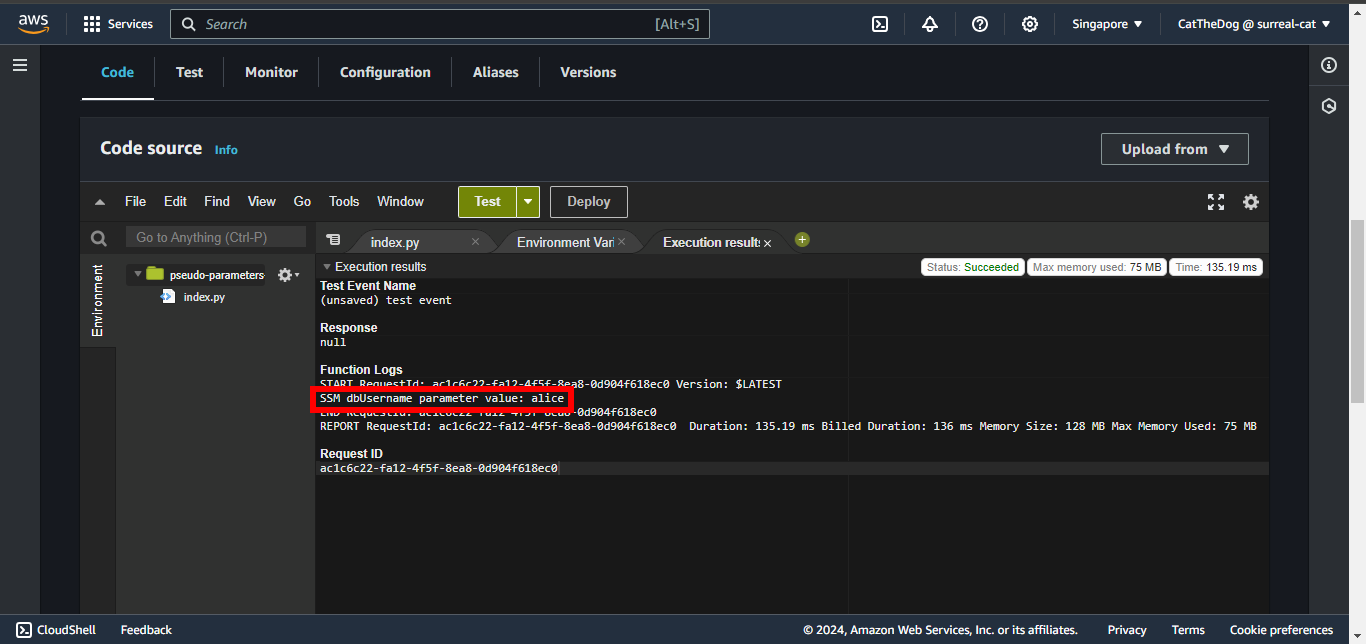Viewport: 1366px width, 644px height.
Task: Click the search magnifier in Environment panel
Action: (98, 238)
